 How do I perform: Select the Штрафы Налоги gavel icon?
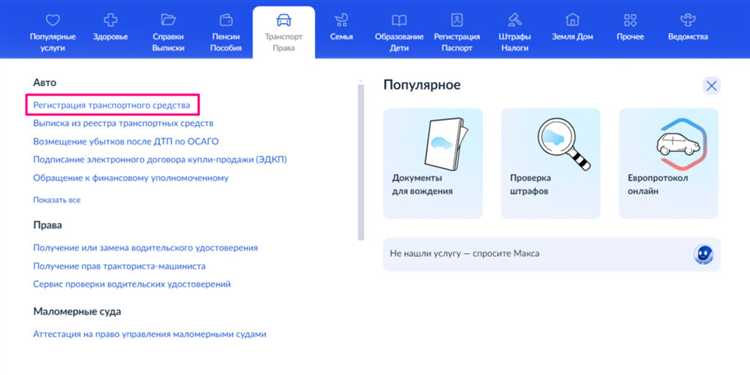click(514, 20)
